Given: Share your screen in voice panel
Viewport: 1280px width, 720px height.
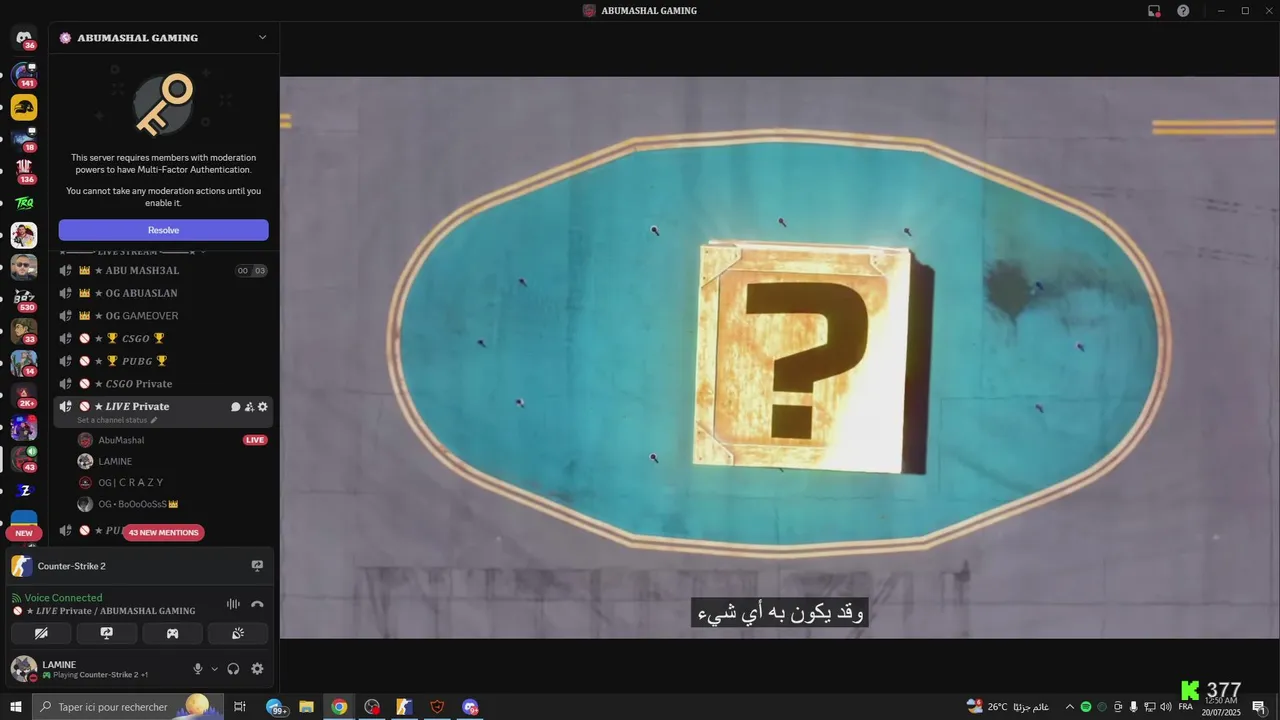Looking at the screenshot, I should click(x=107, y=633).
